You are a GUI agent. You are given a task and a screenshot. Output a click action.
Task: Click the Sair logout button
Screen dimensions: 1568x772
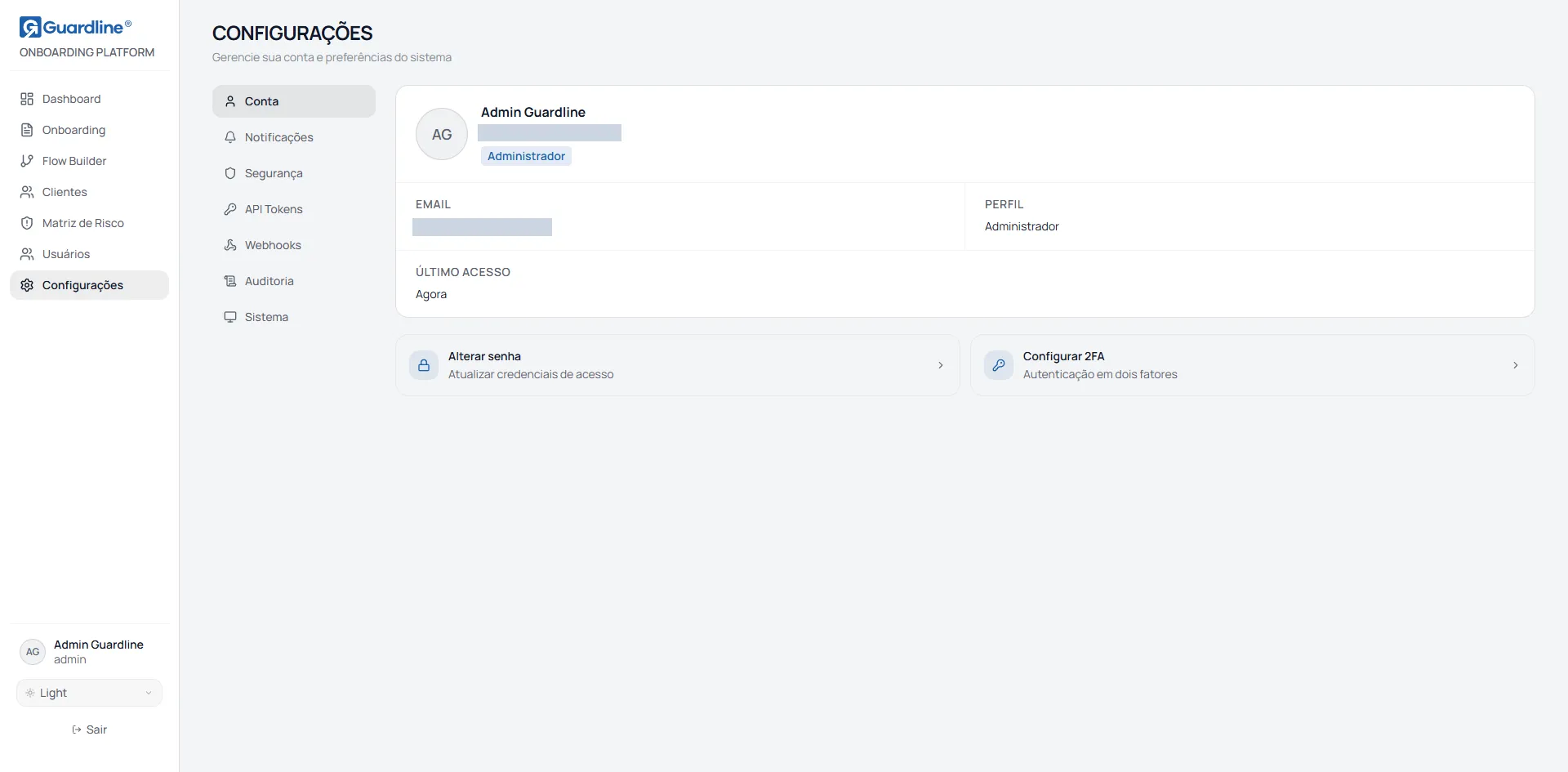click(x=89, y=730)
